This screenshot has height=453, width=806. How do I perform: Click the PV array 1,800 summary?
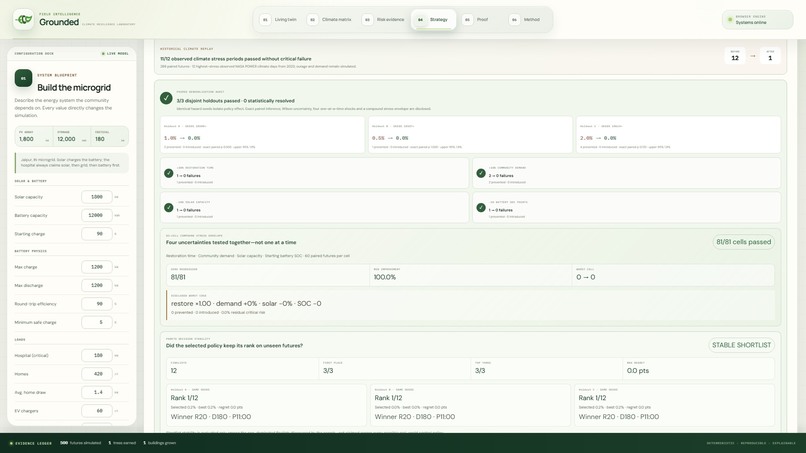tap(34, 136)
